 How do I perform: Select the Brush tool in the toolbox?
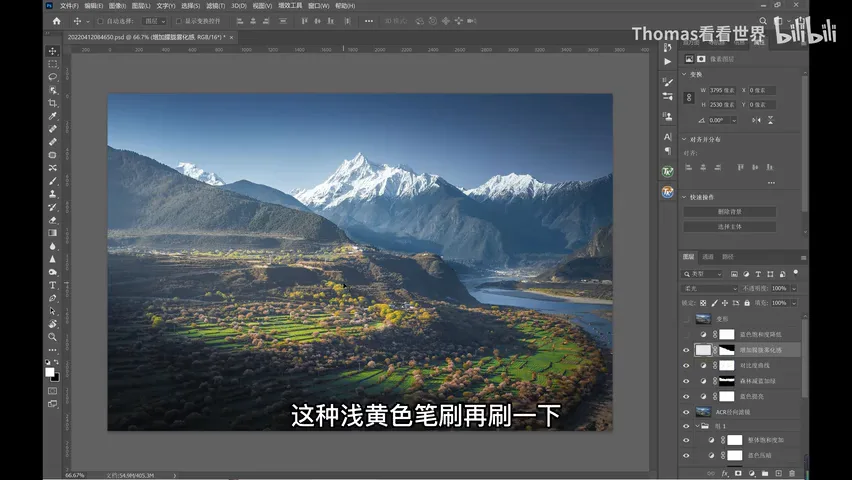[53, 181]
